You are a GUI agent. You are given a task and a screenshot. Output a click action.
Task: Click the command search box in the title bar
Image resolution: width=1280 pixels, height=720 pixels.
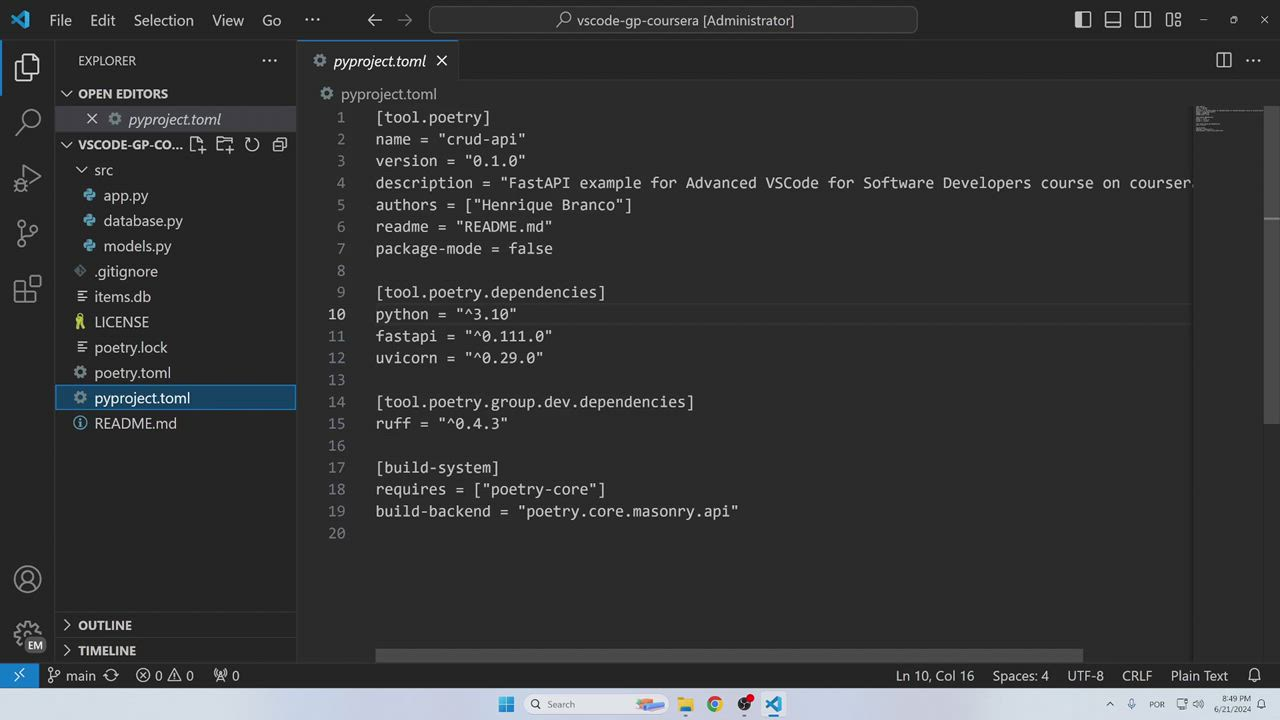(673, 20)
